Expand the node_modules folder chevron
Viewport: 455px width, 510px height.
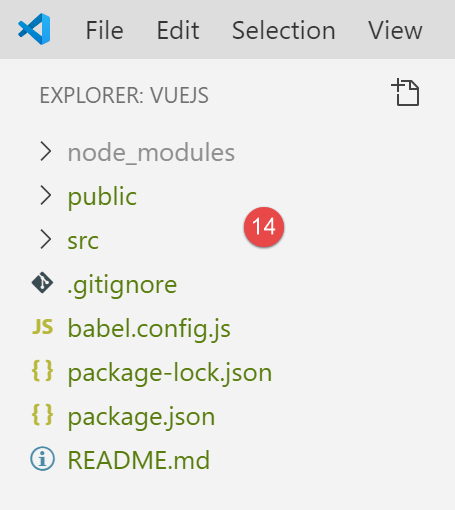46,151
